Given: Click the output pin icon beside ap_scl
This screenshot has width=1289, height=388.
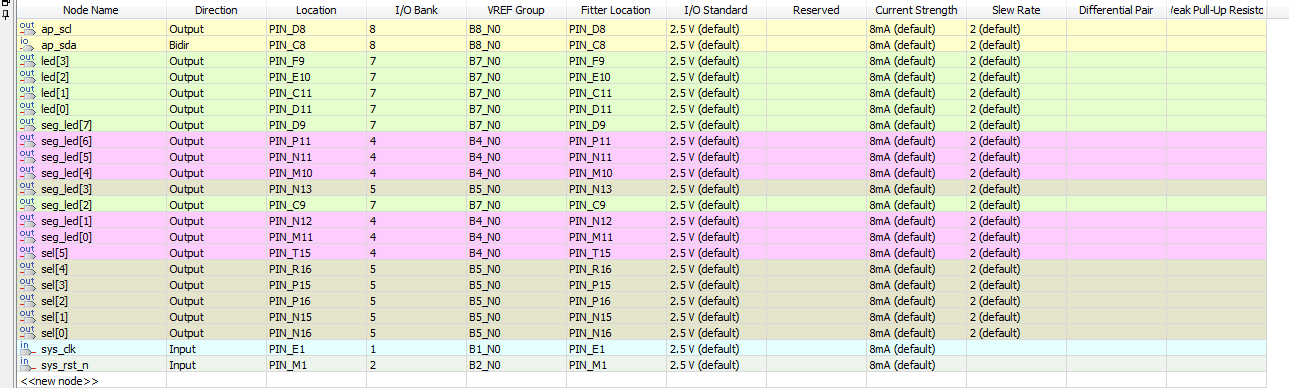Looking at the screenshot, I should 26,28.
